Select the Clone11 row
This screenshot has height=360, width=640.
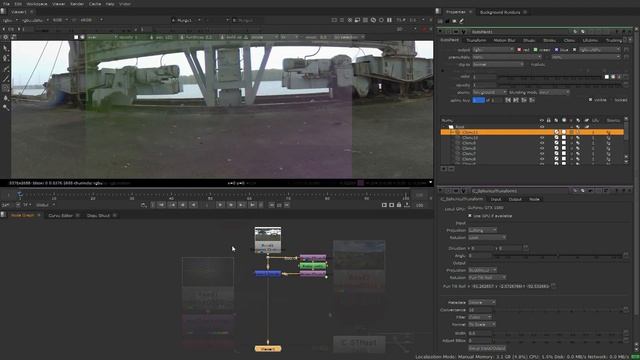coord(532,132)
